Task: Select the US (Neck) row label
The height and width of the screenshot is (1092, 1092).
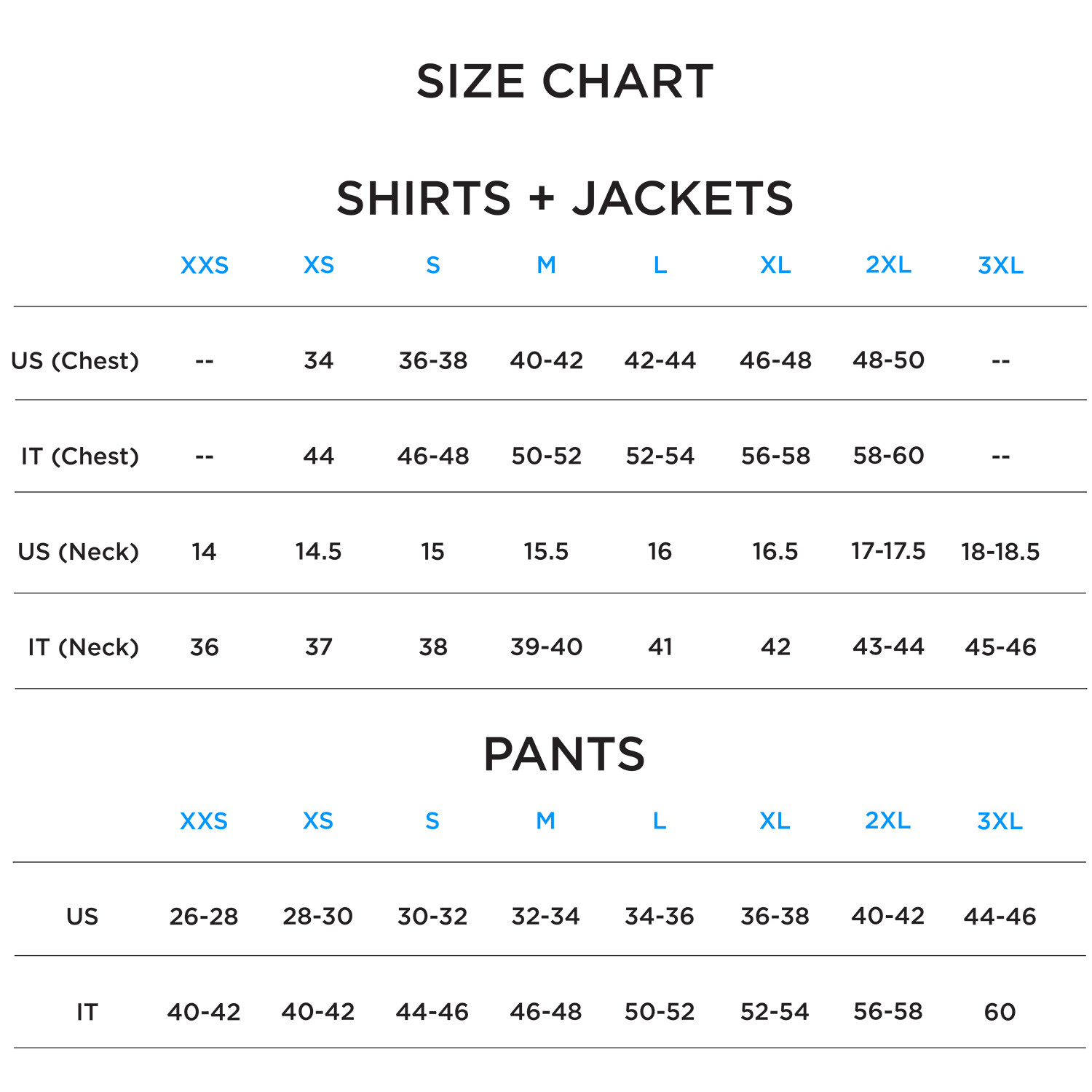Action: click(78, 551)
